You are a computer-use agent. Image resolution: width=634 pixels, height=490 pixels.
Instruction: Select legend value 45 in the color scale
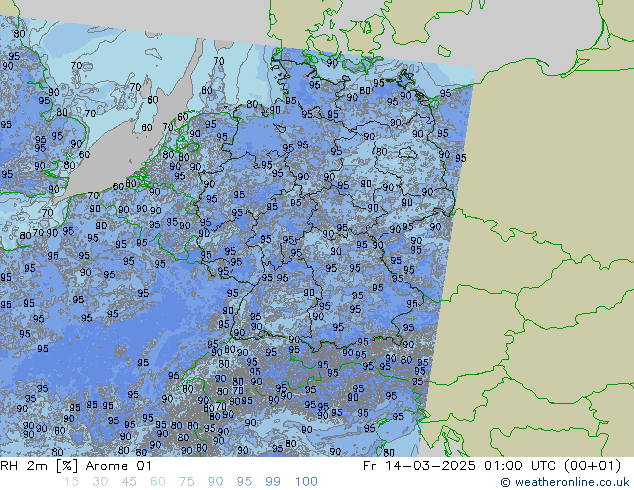click(x=129, y=482)
